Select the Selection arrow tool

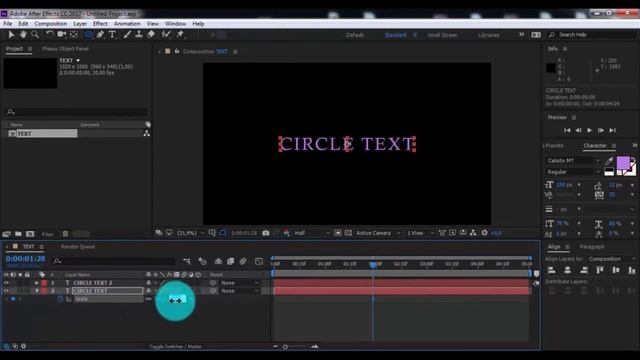click(x=11, y=35)
